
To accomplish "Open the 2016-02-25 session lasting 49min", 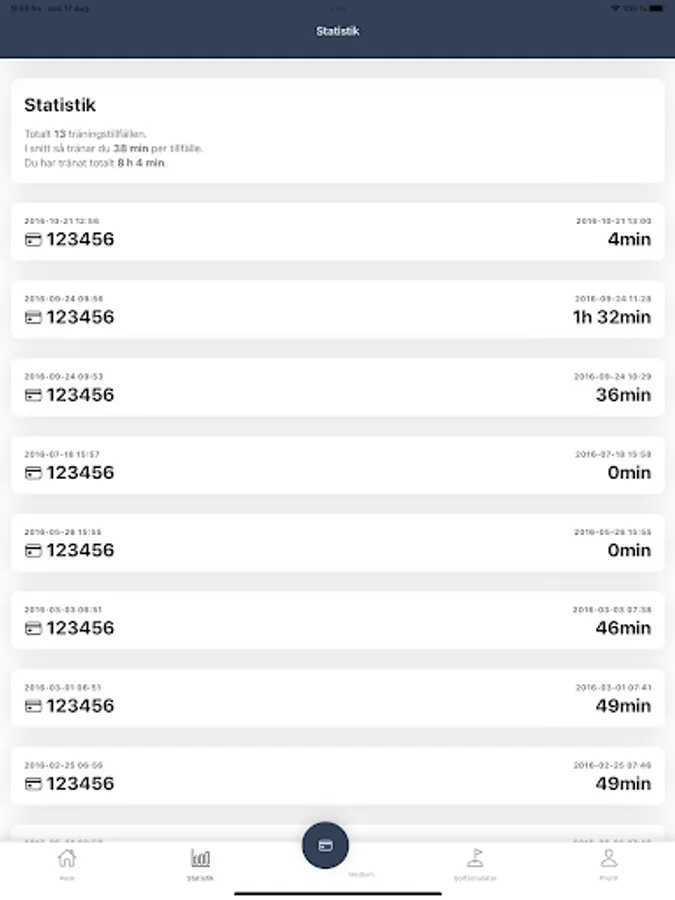I will point(337,776).
